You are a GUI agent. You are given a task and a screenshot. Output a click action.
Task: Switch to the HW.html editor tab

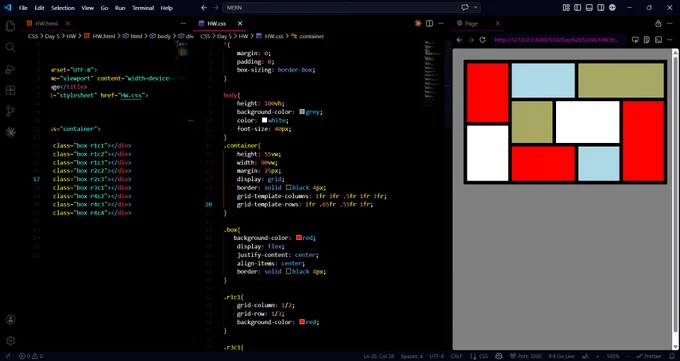(47, 23)
